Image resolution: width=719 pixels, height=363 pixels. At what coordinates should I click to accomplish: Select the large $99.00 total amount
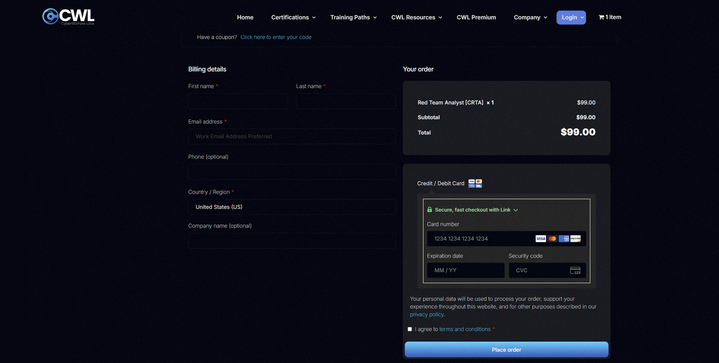[x=578, y=132]
